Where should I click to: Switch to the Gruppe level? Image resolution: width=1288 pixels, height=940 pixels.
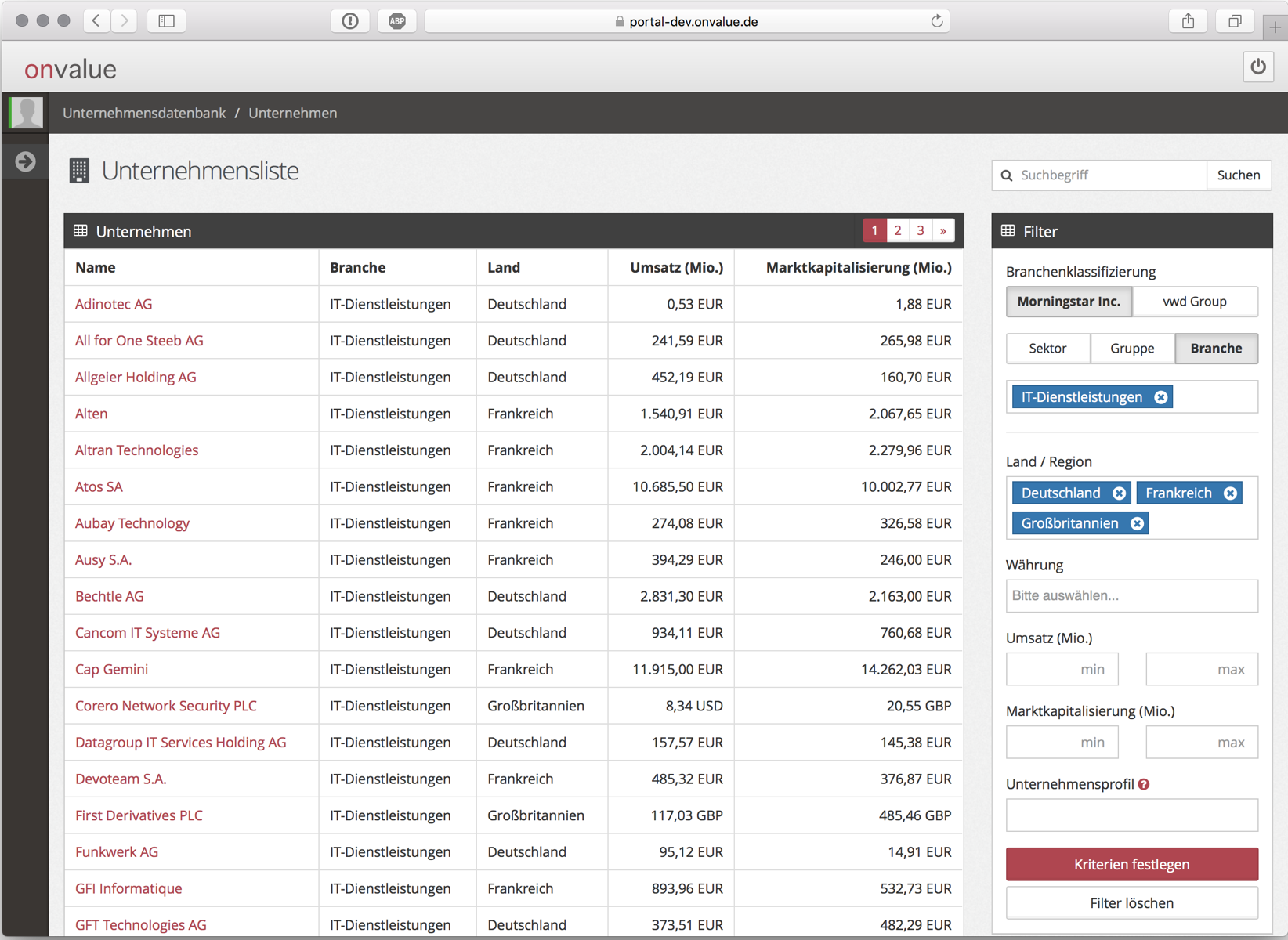click(x=1132, y=349)
